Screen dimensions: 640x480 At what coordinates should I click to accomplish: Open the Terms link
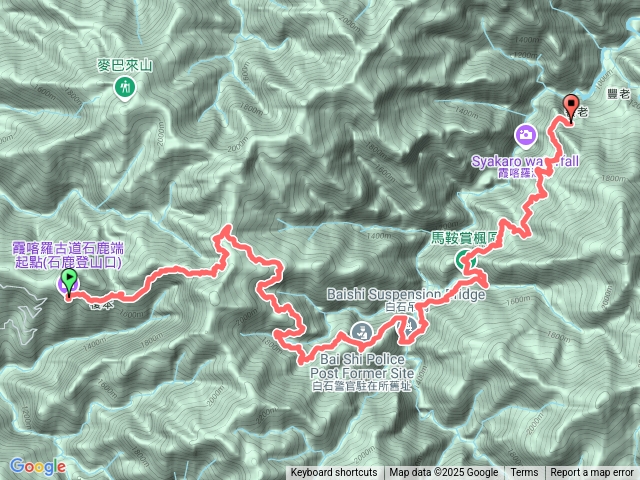pos(524,473)
